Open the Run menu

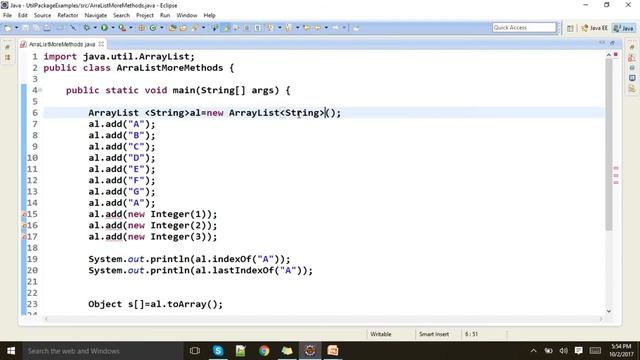(x=165, y=15)
